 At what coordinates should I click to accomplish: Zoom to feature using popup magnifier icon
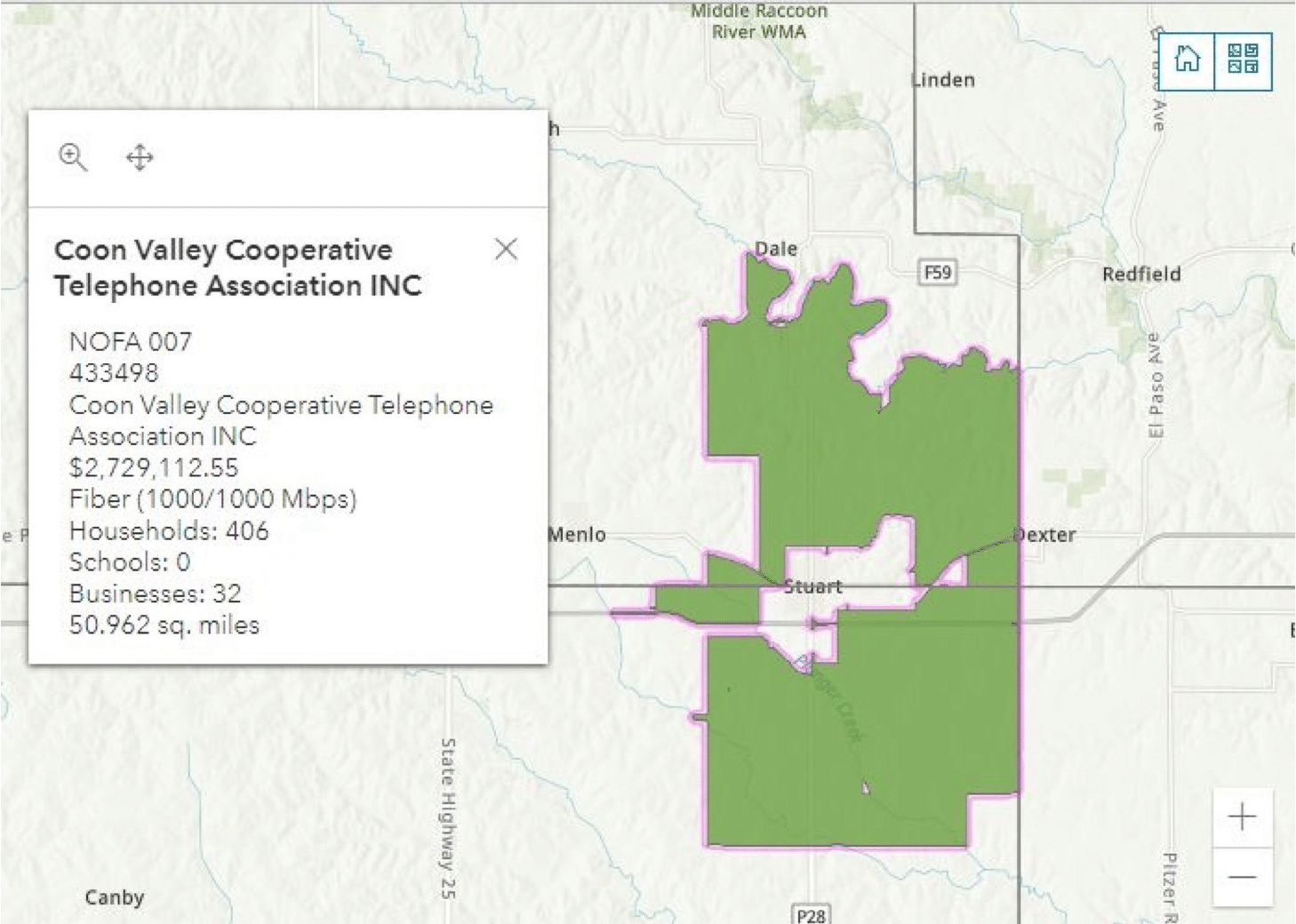tap(73, 158)
